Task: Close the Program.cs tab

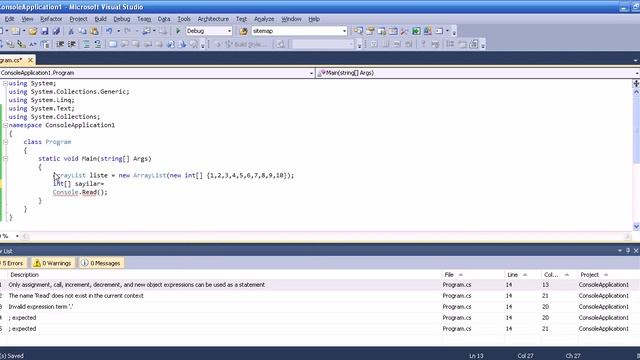Action: click(x=30, y=60)
